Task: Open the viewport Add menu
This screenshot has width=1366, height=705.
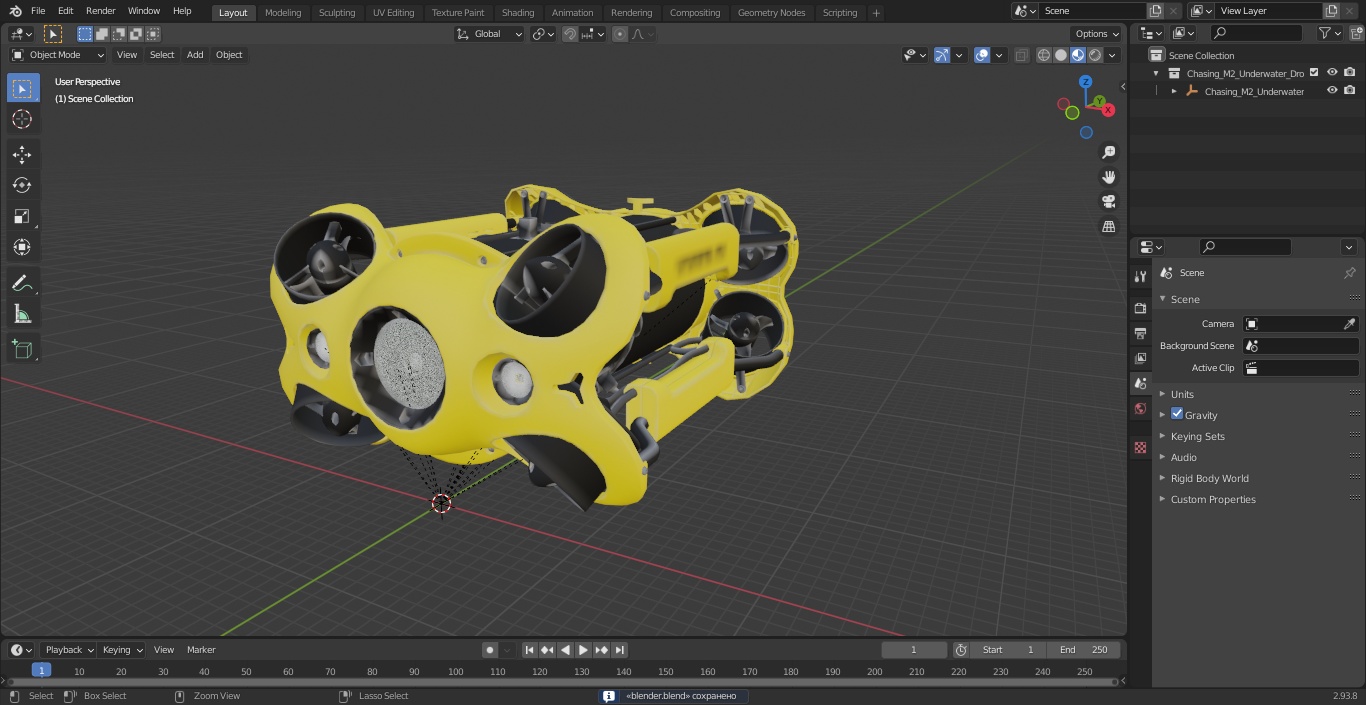Action: coord(195,55)
